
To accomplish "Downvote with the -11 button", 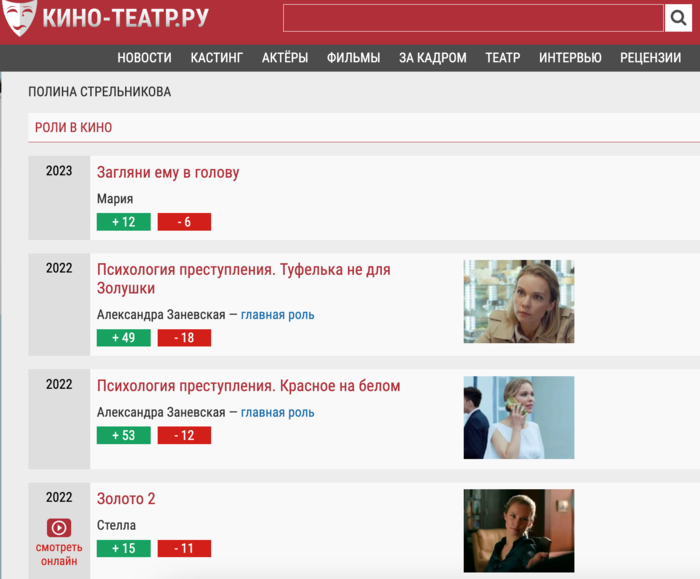I will point(184,548).
